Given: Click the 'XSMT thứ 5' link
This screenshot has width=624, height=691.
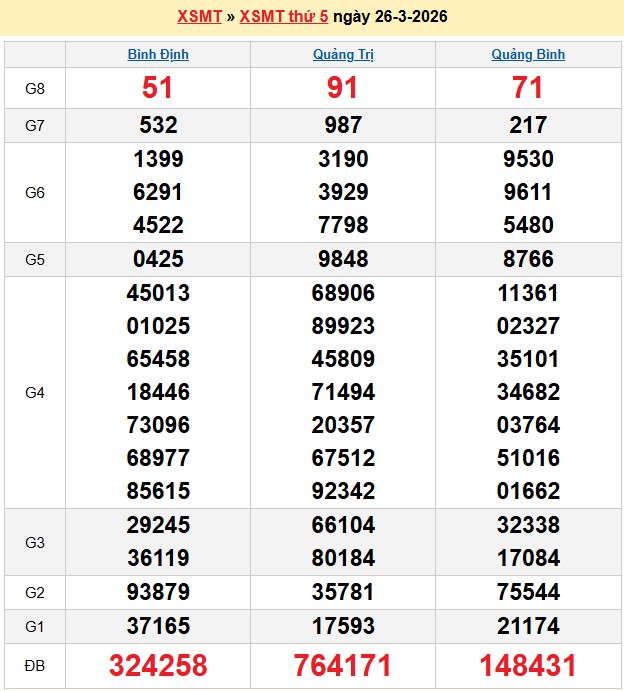Looking at the screenshot, I should pyautogui.click(x=284, y=17).
